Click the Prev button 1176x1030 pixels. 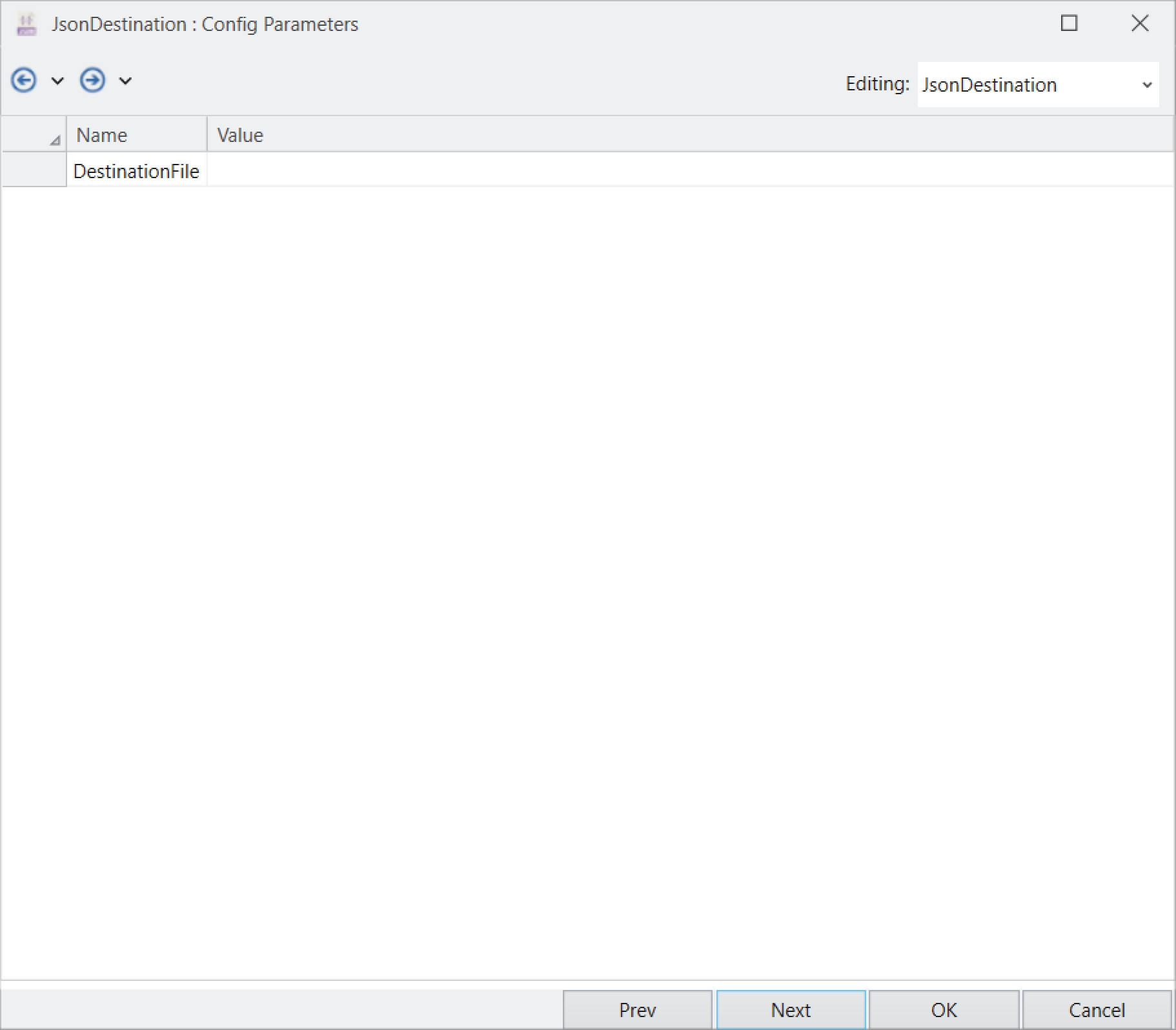pos(638,1010)
